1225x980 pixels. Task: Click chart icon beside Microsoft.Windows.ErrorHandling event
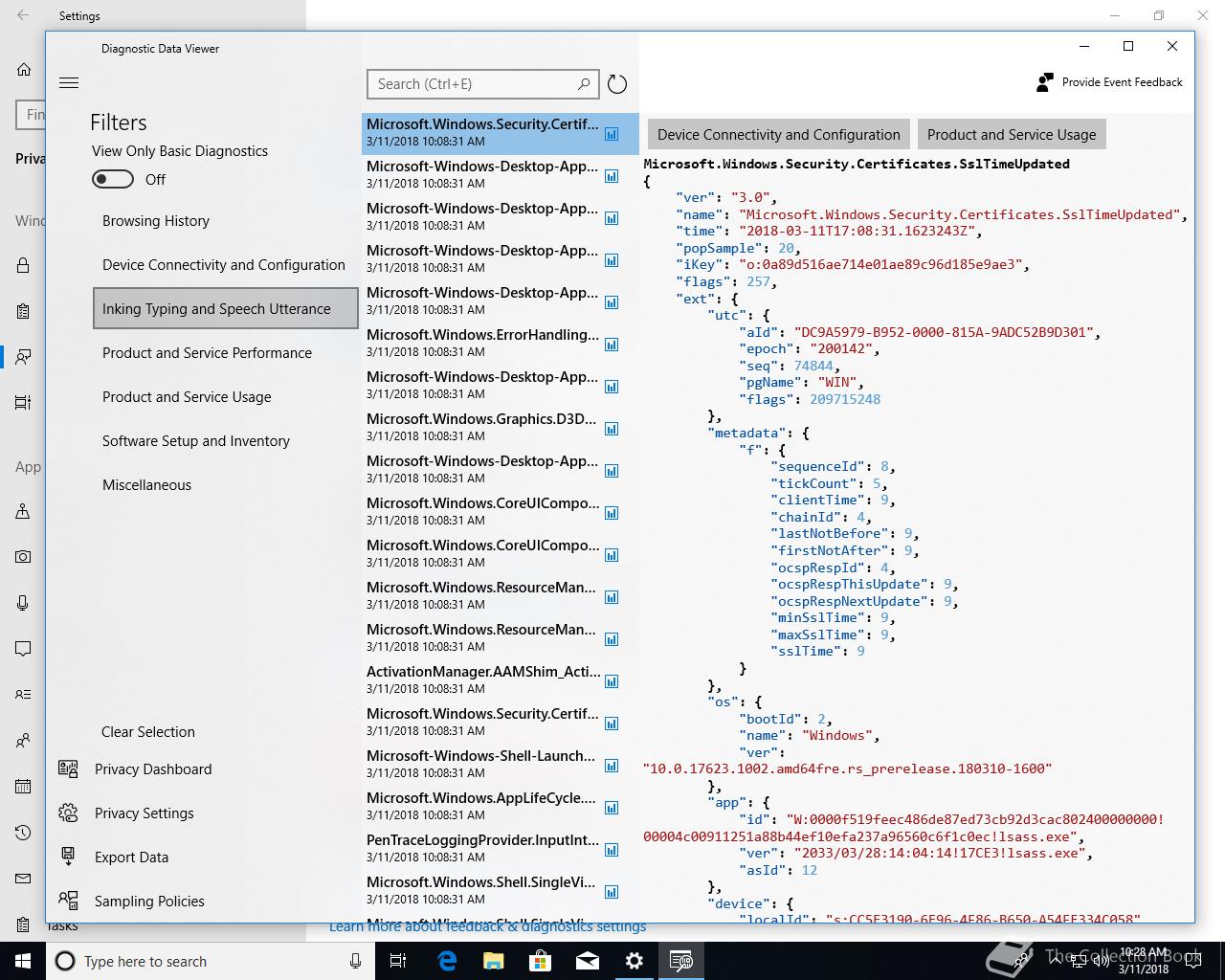click(612, 345)
